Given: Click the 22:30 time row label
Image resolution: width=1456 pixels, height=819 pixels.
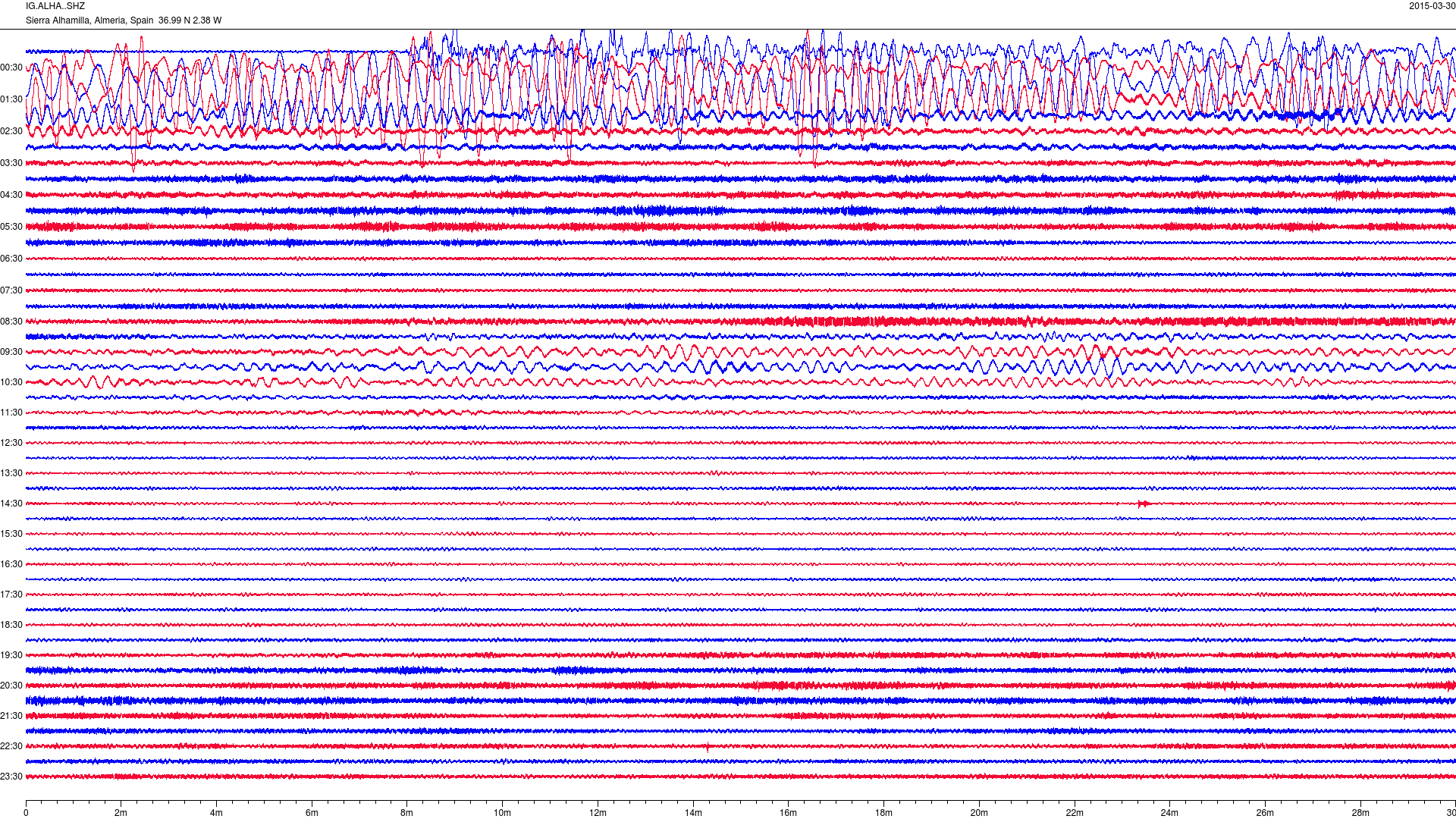Looking at the screenshot, I should tap(11, 746).
